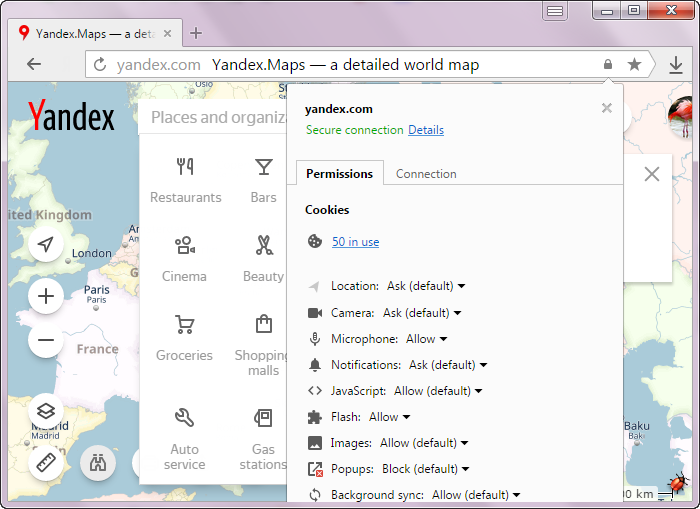700x509 pixels.
Task: Close the Yandex.Maps tab
Action: tap(167, 33)
